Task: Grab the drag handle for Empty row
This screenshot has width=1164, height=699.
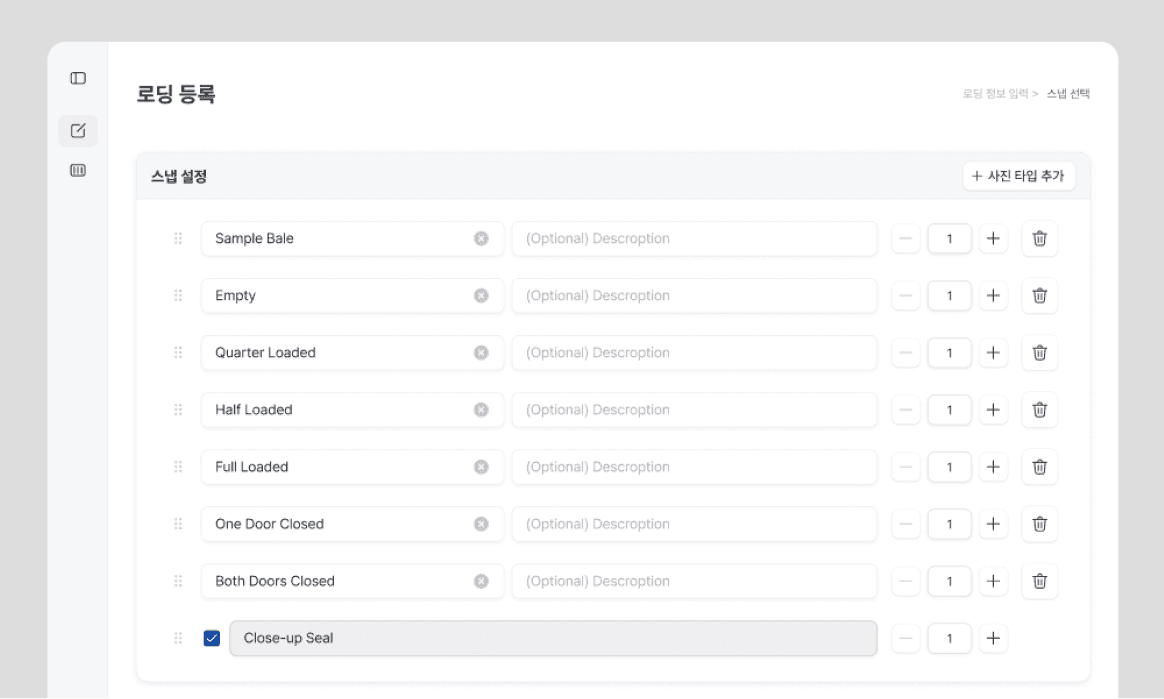Action: click(x=178, y=296)
